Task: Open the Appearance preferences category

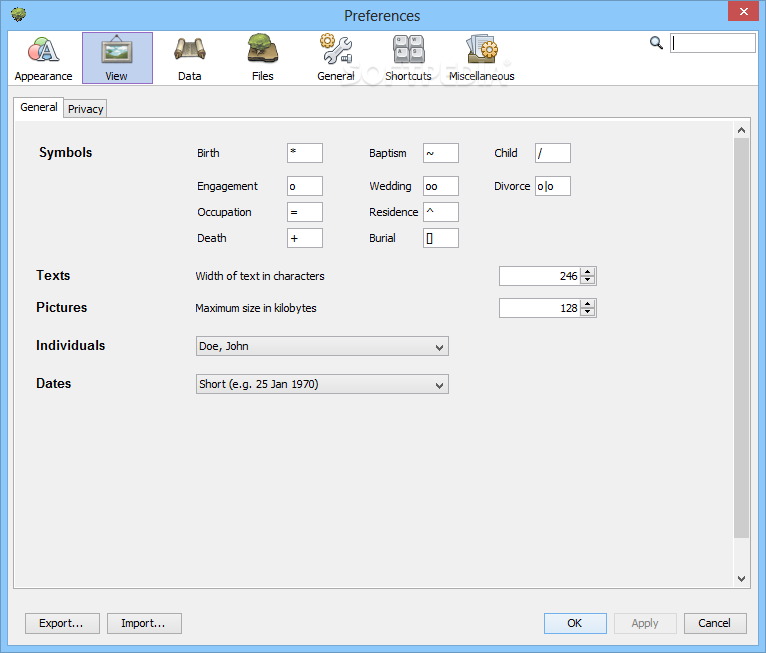Action: (43, 58)
